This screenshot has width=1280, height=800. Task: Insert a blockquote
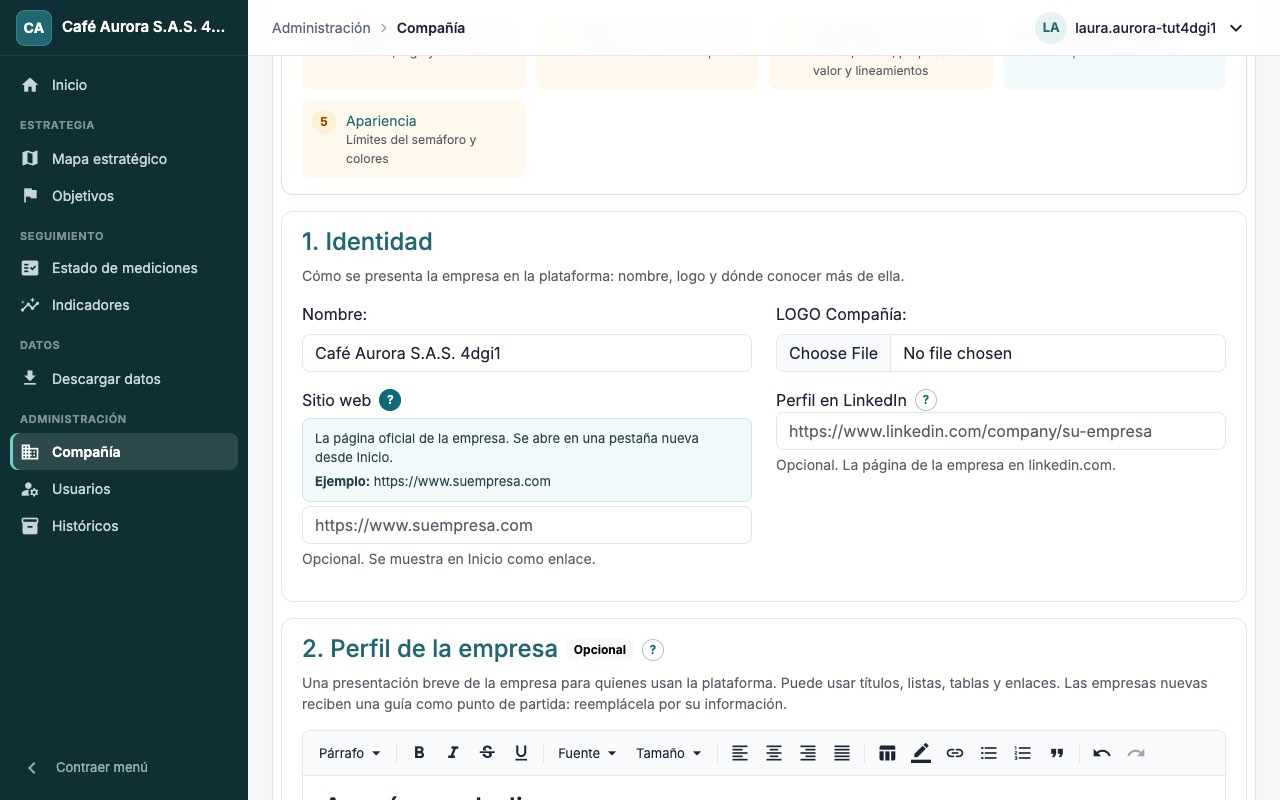(x=1057, y=753)
